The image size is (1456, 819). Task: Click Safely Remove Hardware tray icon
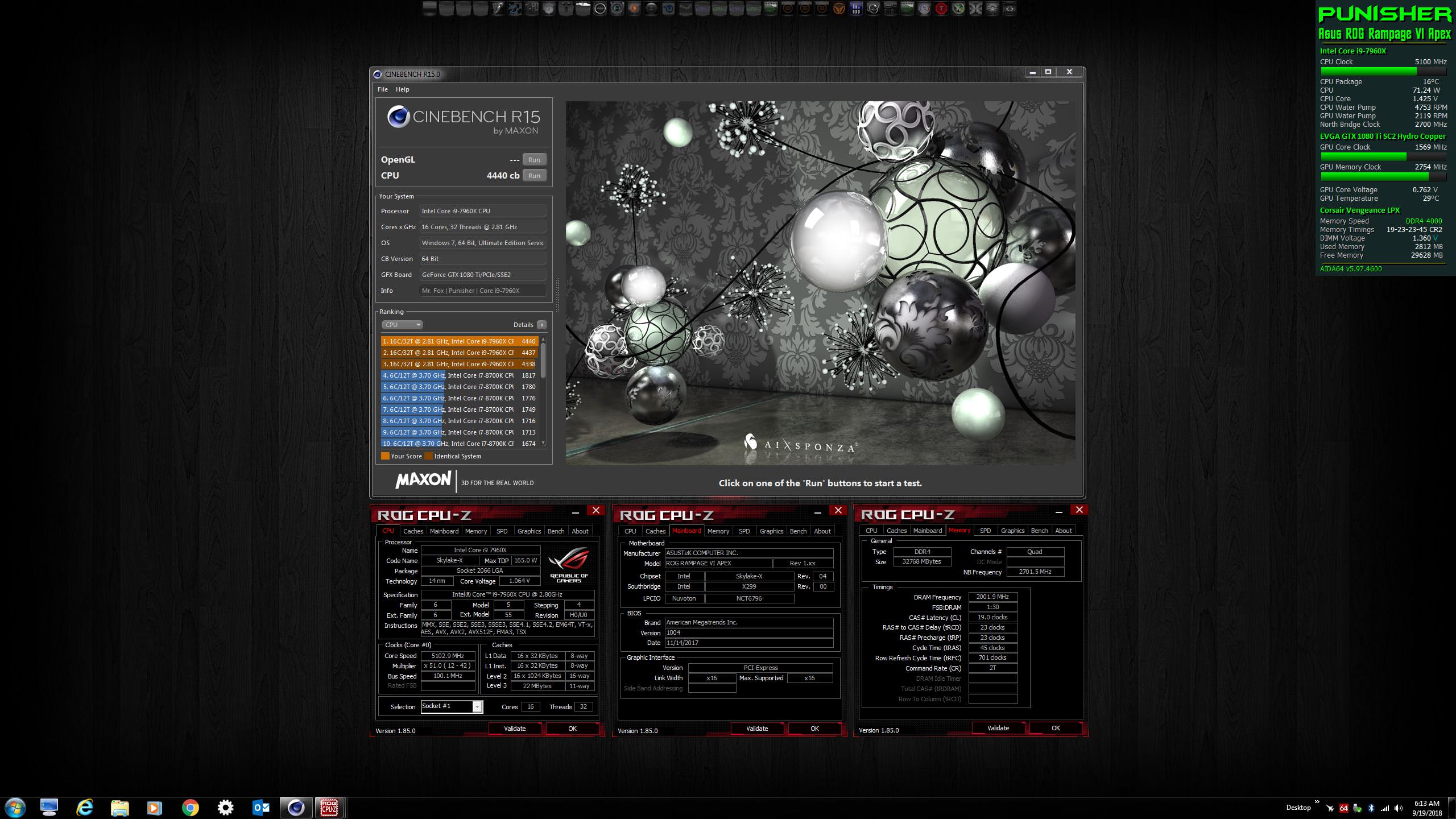[1357, 808]
